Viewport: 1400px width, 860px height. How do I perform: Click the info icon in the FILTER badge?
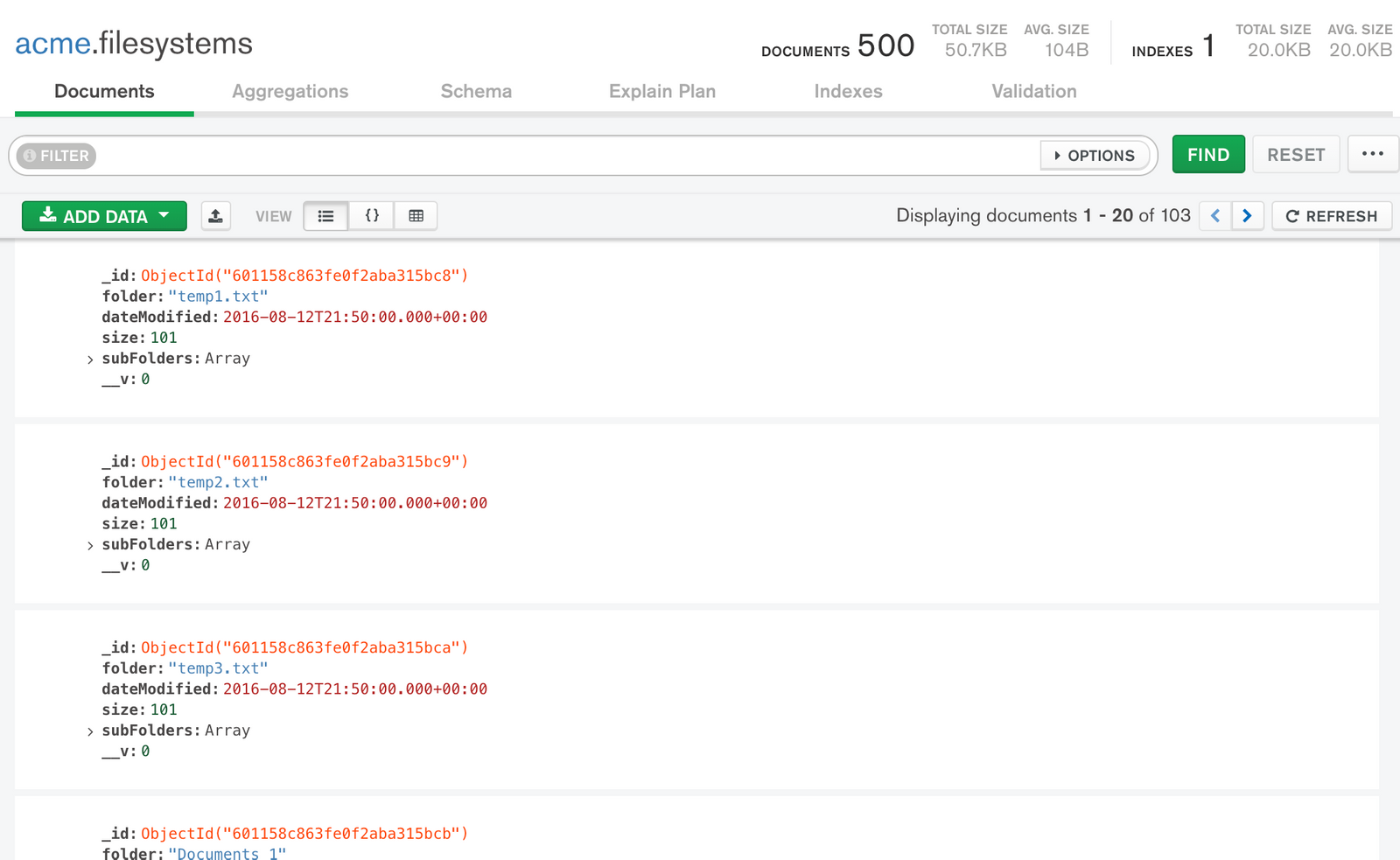pyautogui.click(x=31, y=156)
